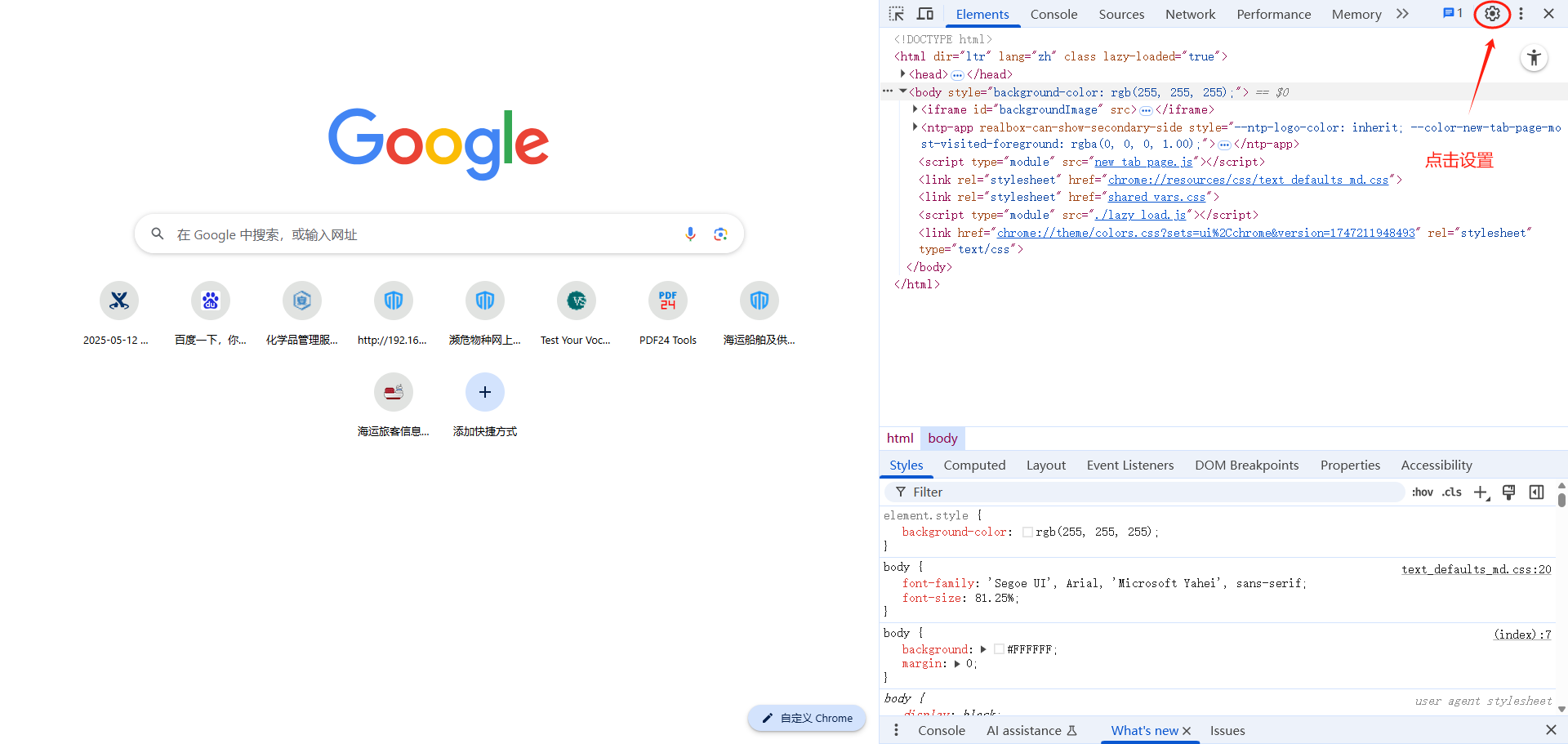Viewport: 1568px width, 744px height.
Task: Switch to the Memory tab
Action: [1356, 14]
